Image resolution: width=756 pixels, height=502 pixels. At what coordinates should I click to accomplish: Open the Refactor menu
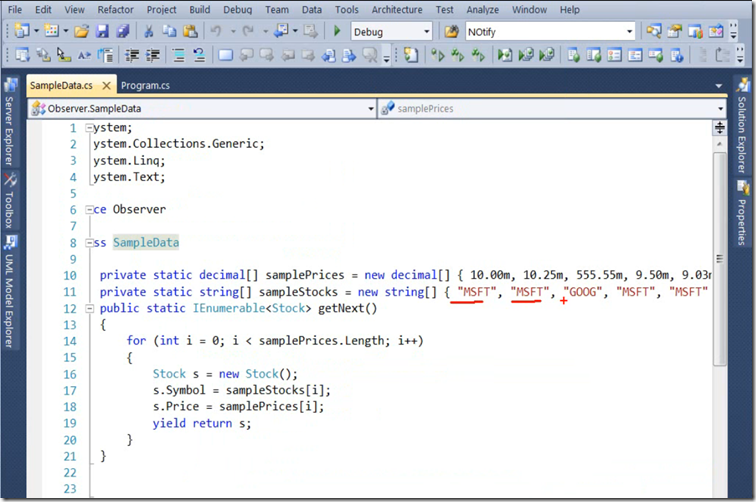(x=115, y=10)
